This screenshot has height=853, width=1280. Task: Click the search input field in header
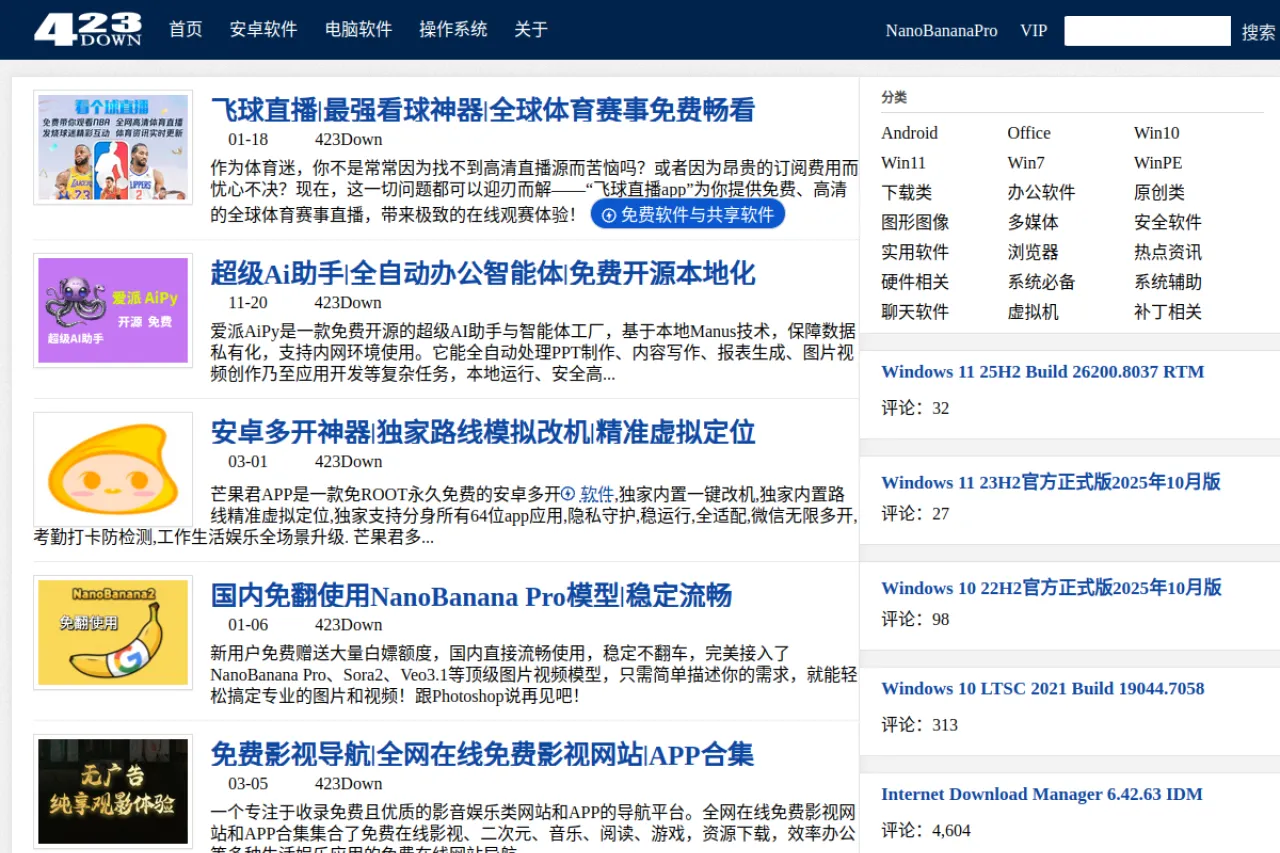point(1147,31)
